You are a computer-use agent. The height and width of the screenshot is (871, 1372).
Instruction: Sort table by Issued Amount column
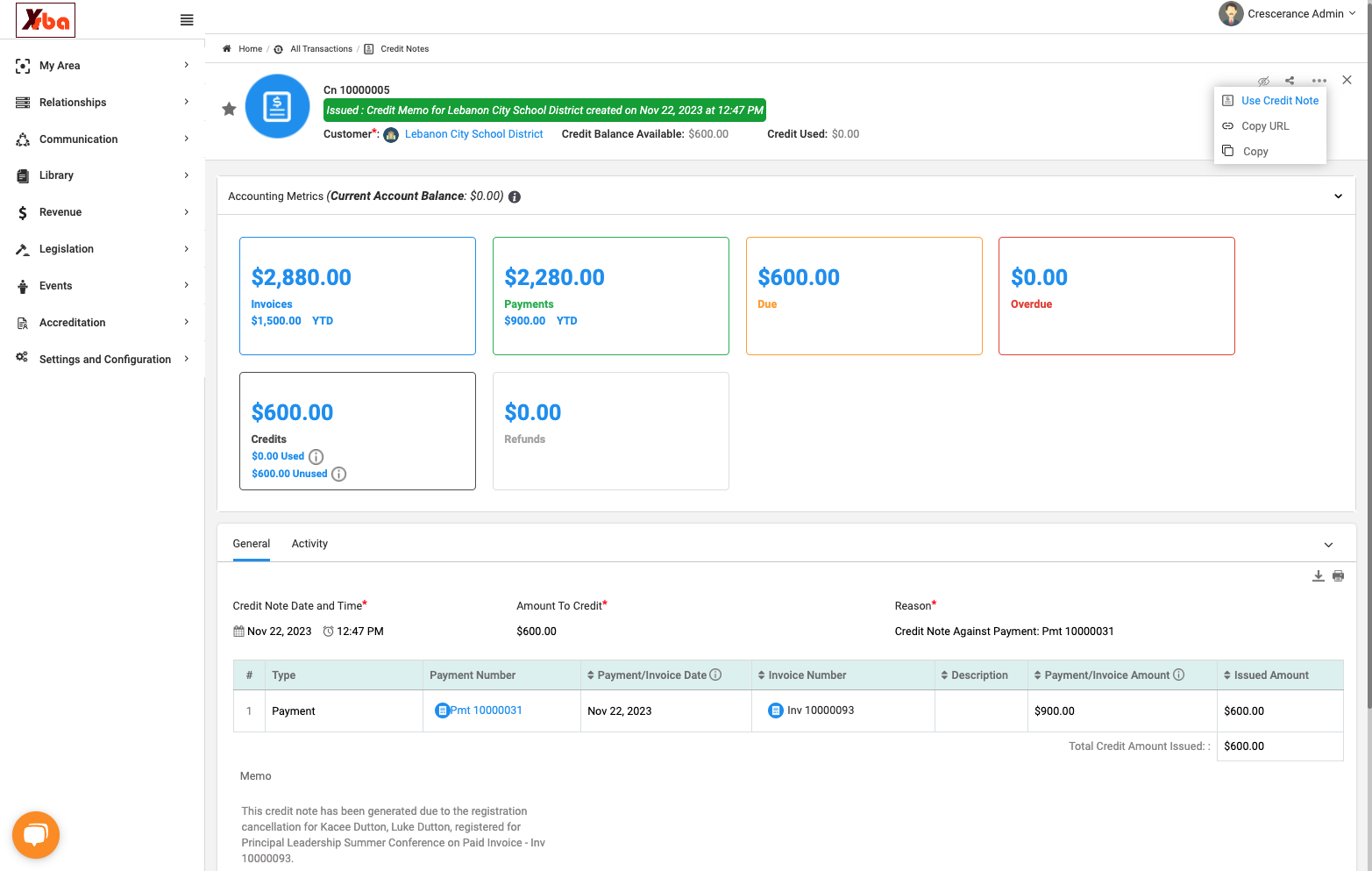pos(1267,675)
